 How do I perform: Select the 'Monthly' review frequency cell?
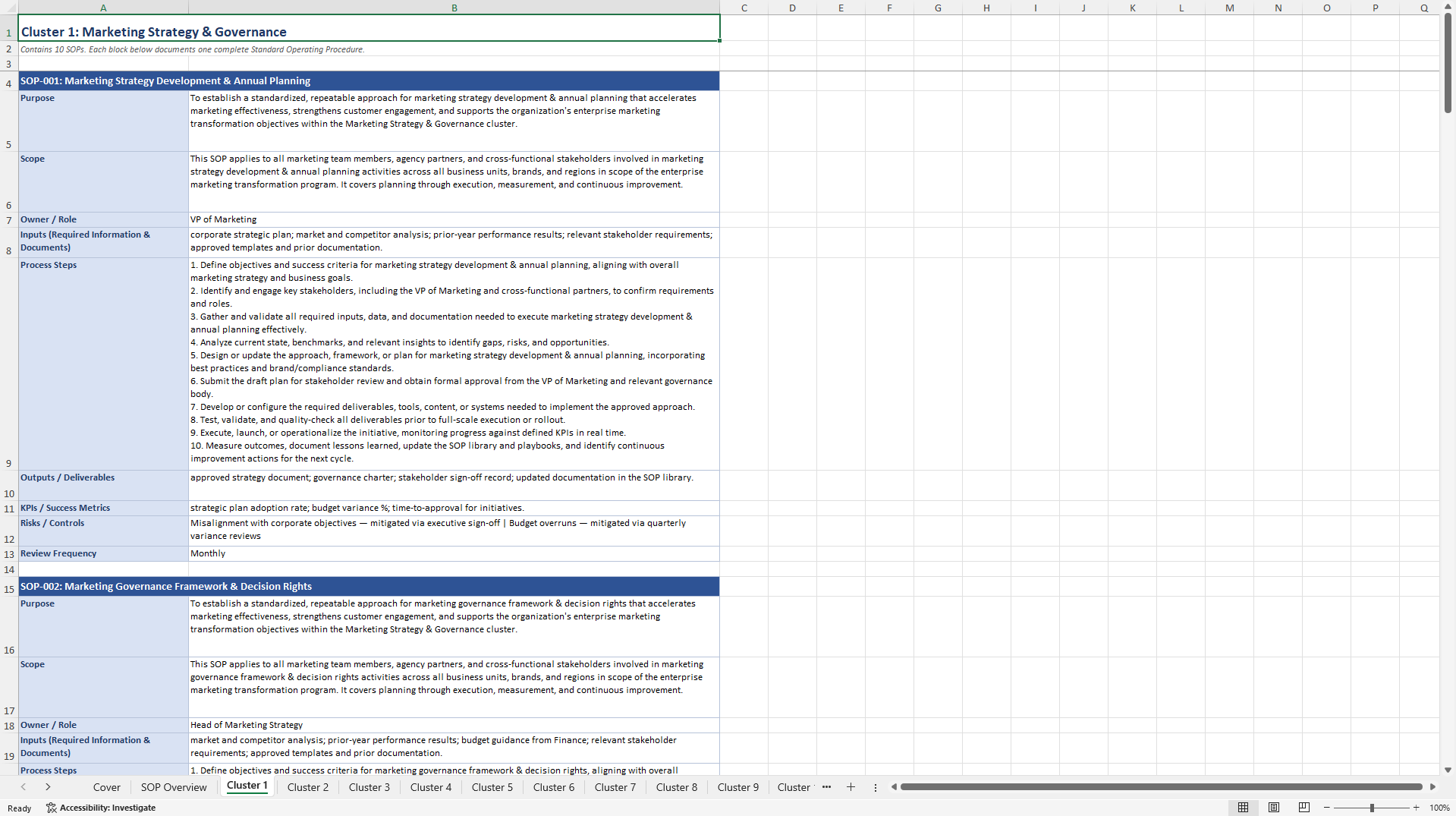tap(454, 553)
